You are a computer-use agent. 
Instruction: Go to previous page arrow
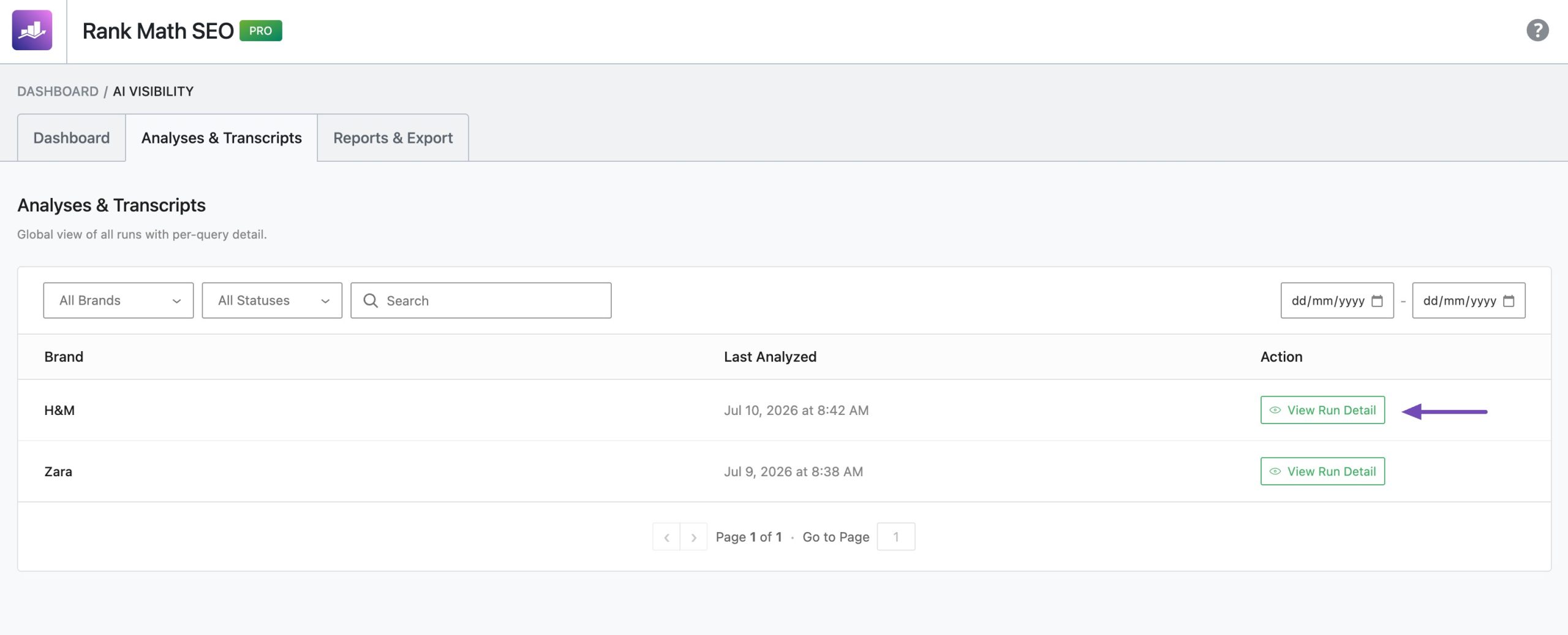point(666,537)
